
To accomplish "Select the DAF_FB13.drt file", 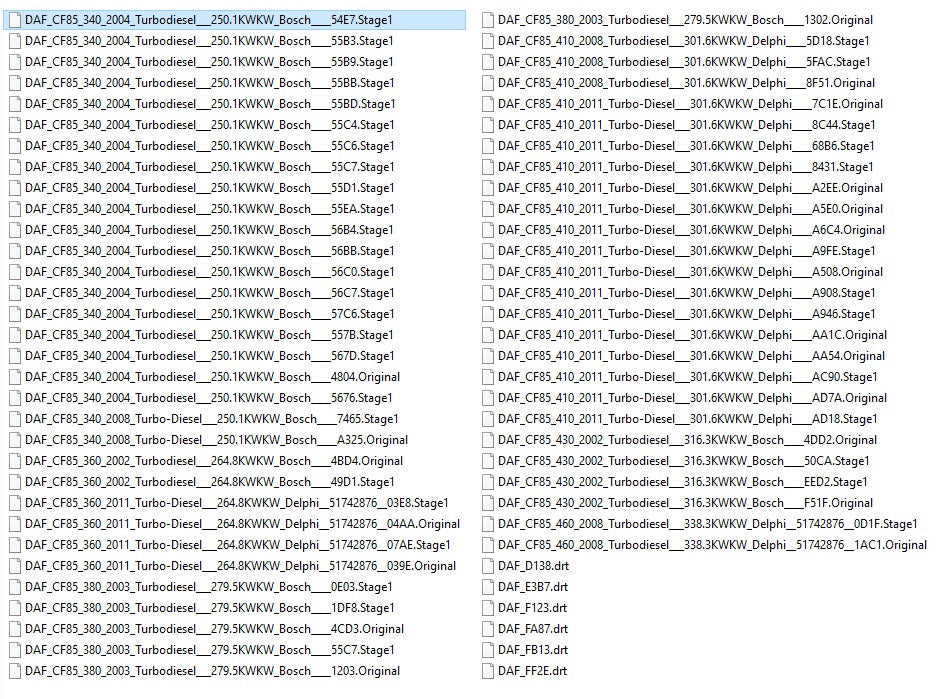I will (533, 650).
